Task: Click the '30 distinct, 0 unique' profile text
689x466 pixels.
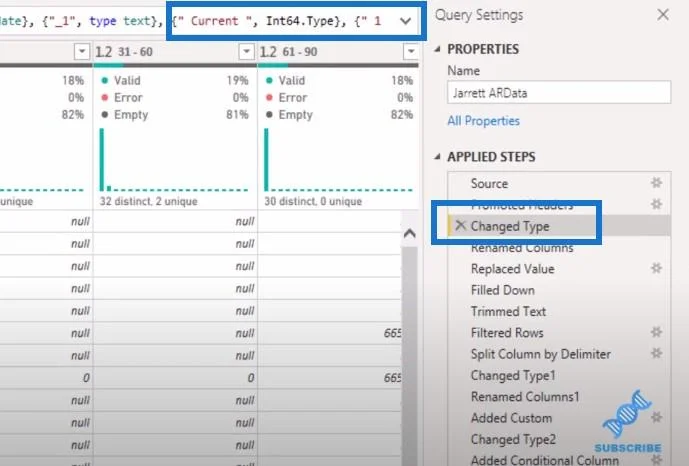Action: tap(313, 202)
